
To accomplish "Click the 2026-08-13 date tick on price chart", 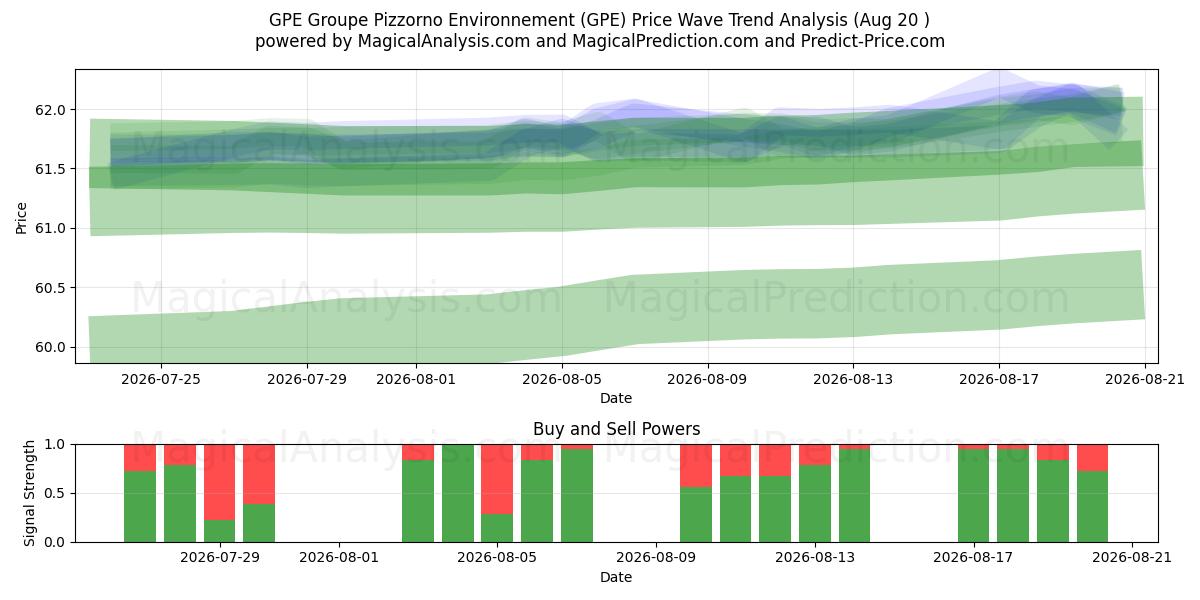I will tap(853, 379).
